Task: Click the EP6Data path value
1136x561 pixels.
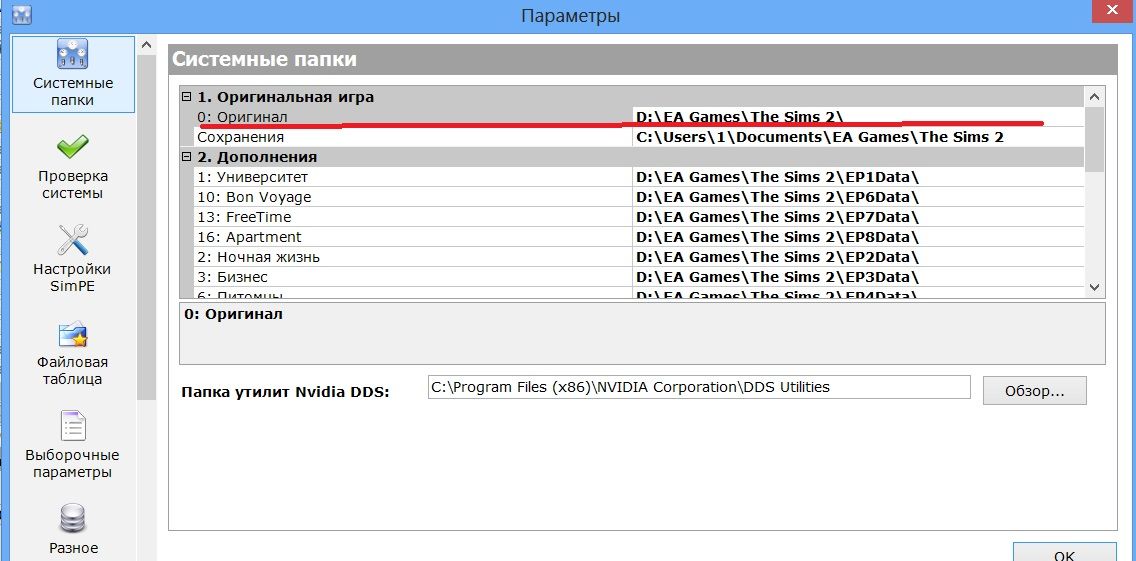Action: pos(777,197)
